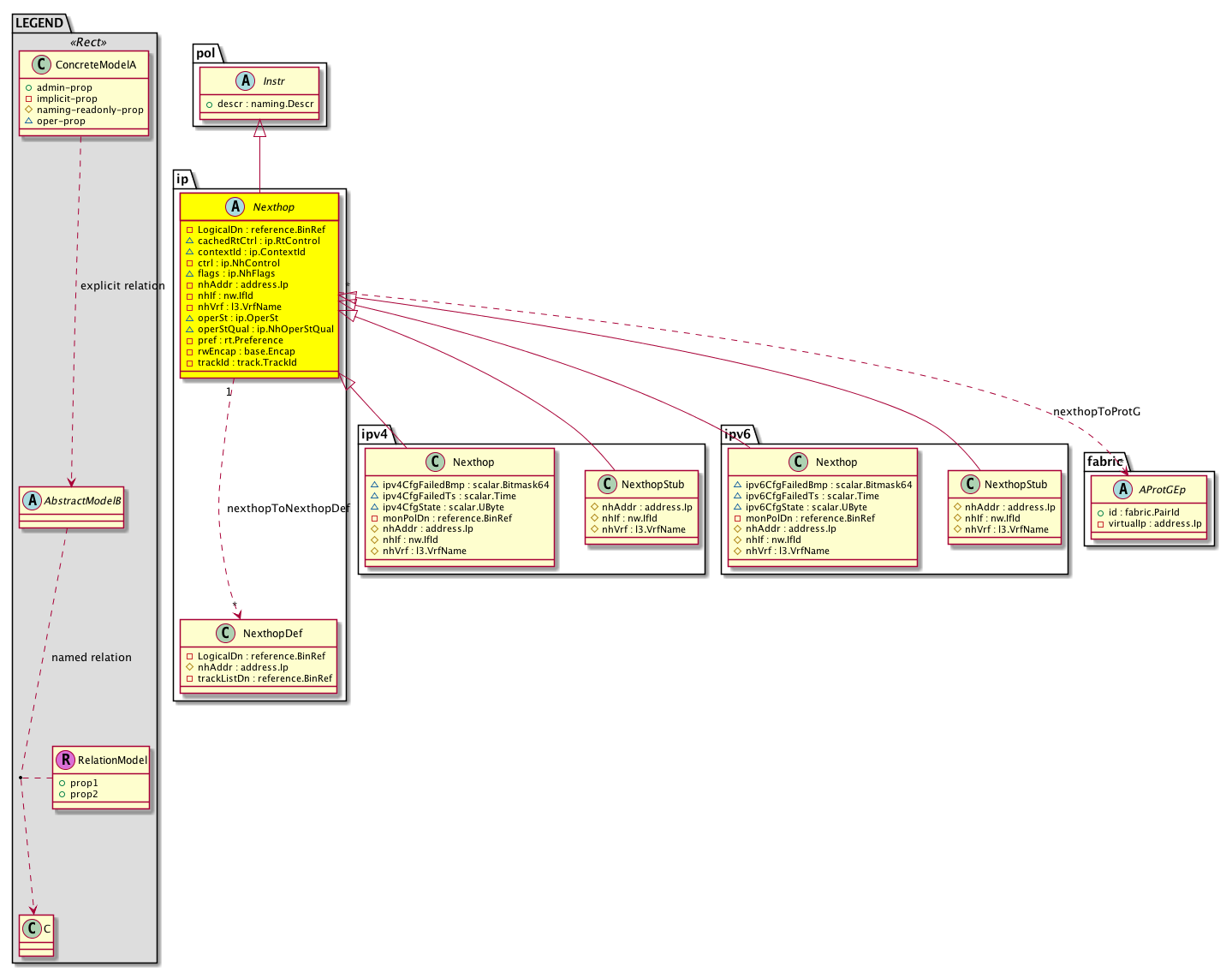Click the C icon of ipv6 NexthopStub
This screenshot has height=972, width=1232.
(x=970, y=485)
